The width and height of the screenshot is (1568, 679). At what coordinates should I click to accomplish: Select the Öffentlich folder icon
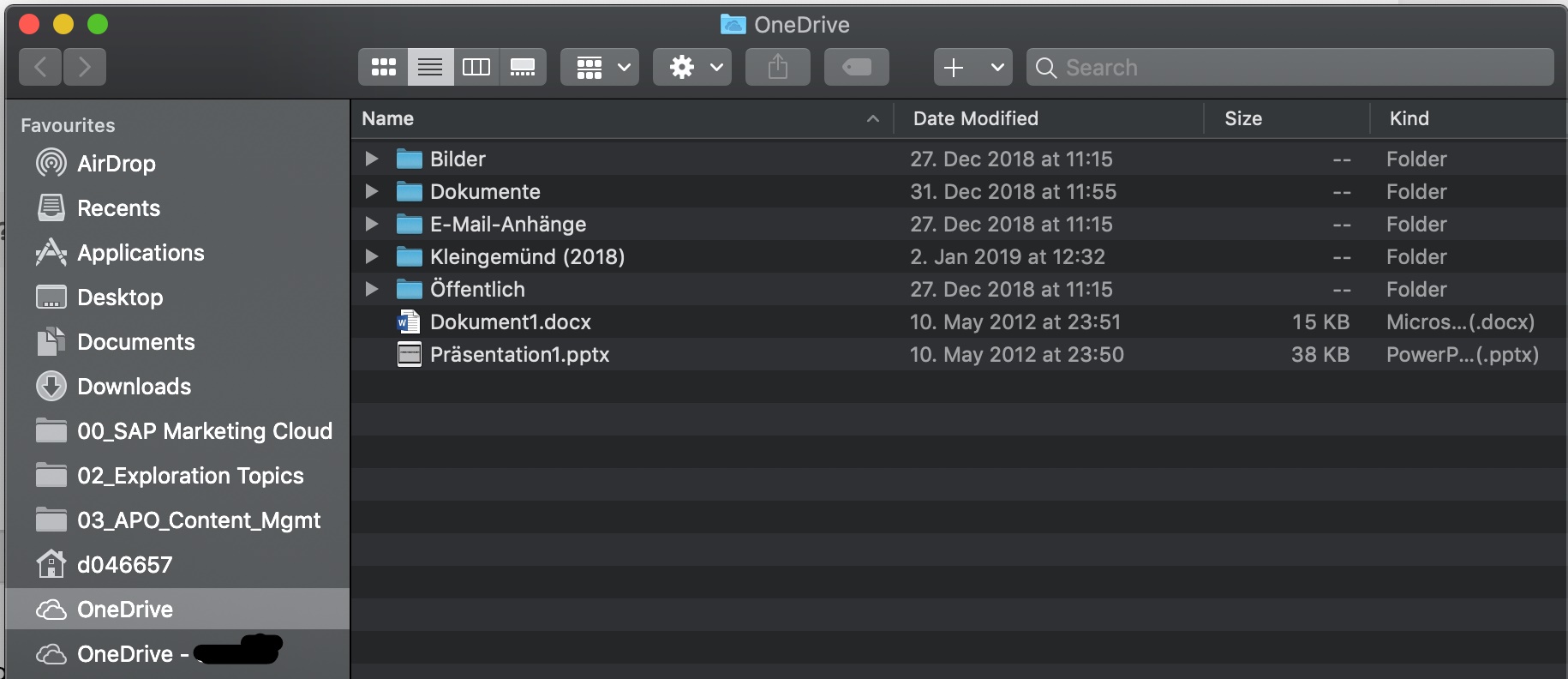[x=410, y=289]
